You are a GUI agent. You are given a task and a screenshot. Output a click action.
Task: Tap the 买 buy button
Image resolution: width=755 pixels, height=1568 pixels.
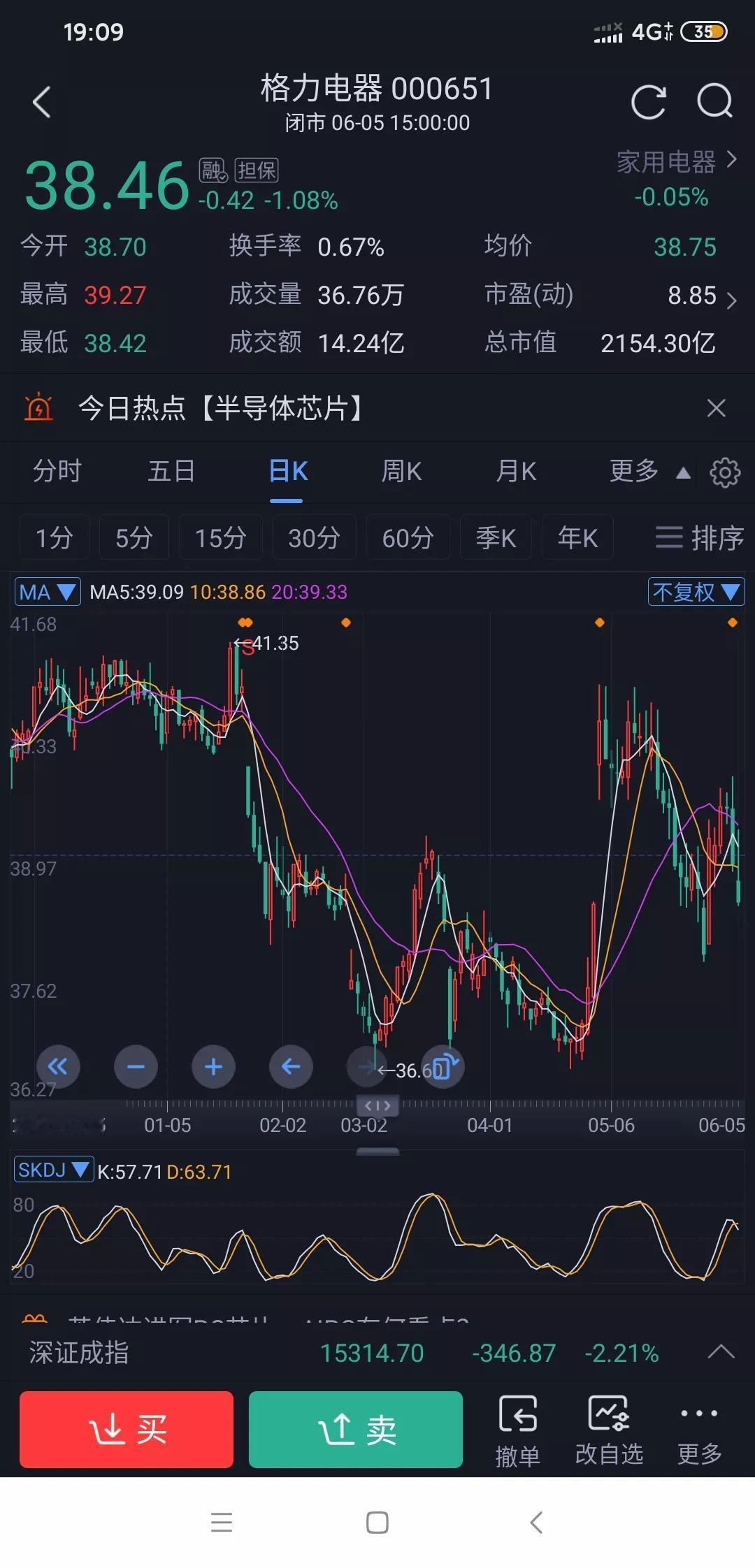[x=127, y=1429]
